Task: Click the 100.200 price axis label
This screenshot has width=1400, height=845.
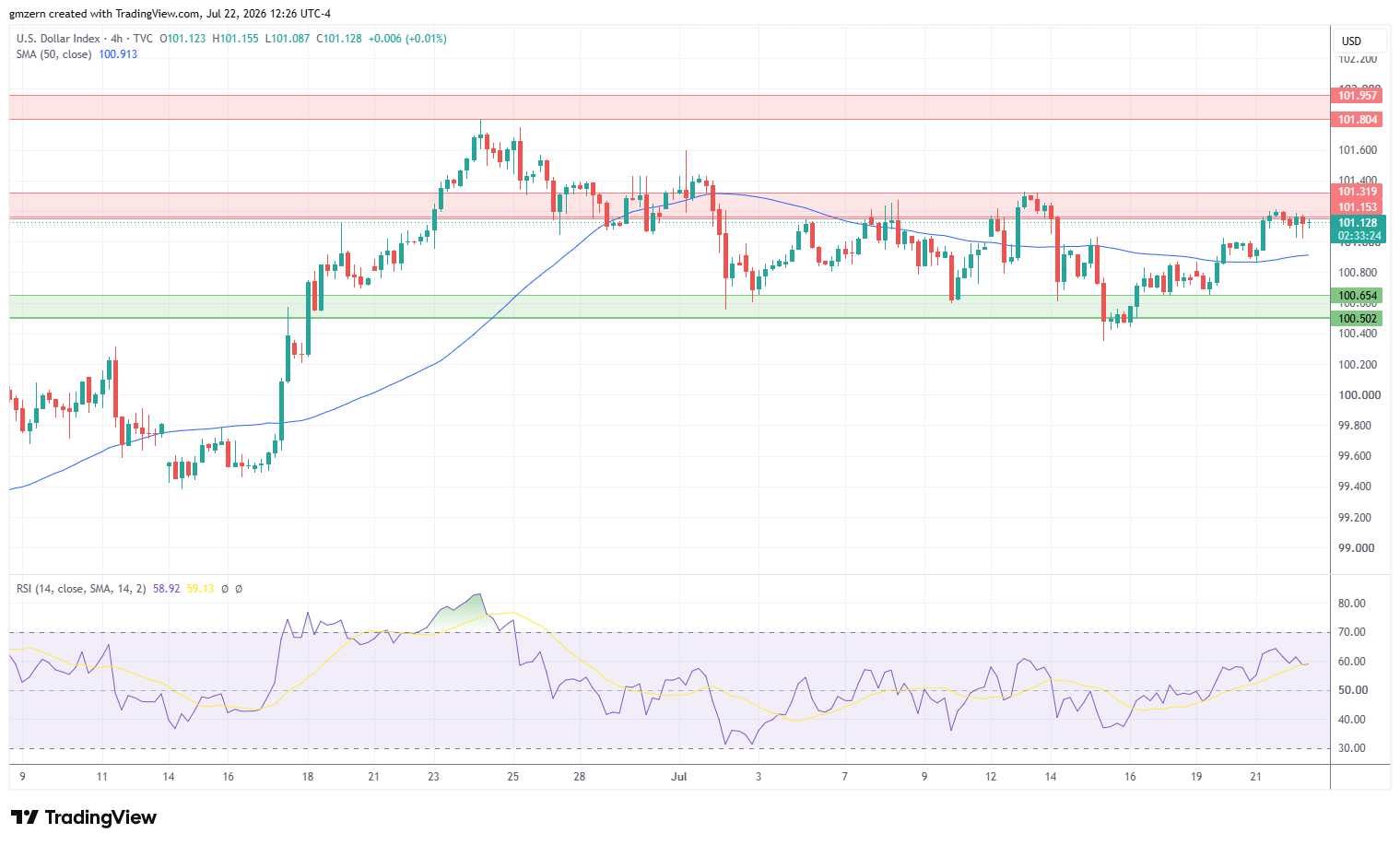Action: 1358,365
